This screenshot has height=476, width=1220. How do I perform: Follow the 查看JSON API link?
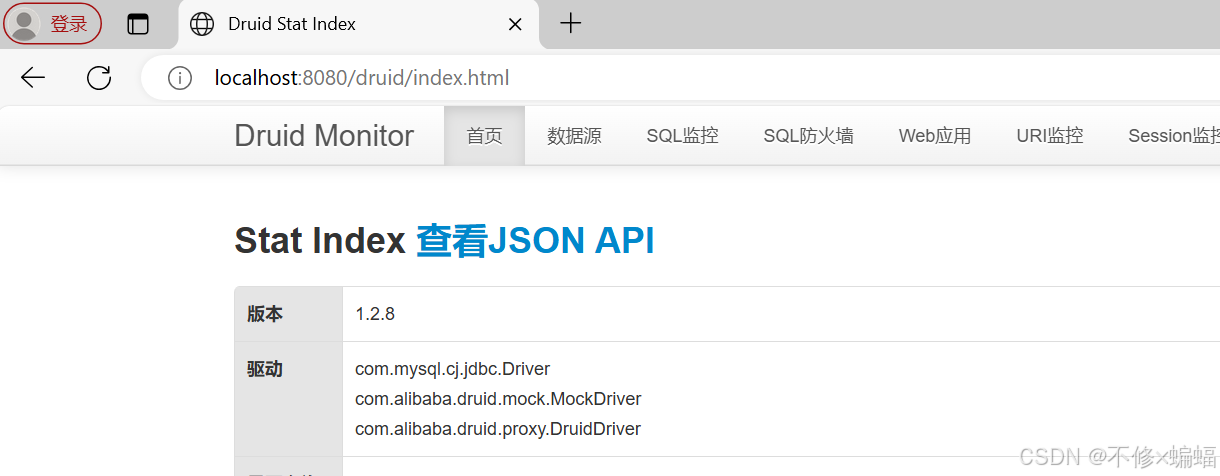click(x=535, y=241)
